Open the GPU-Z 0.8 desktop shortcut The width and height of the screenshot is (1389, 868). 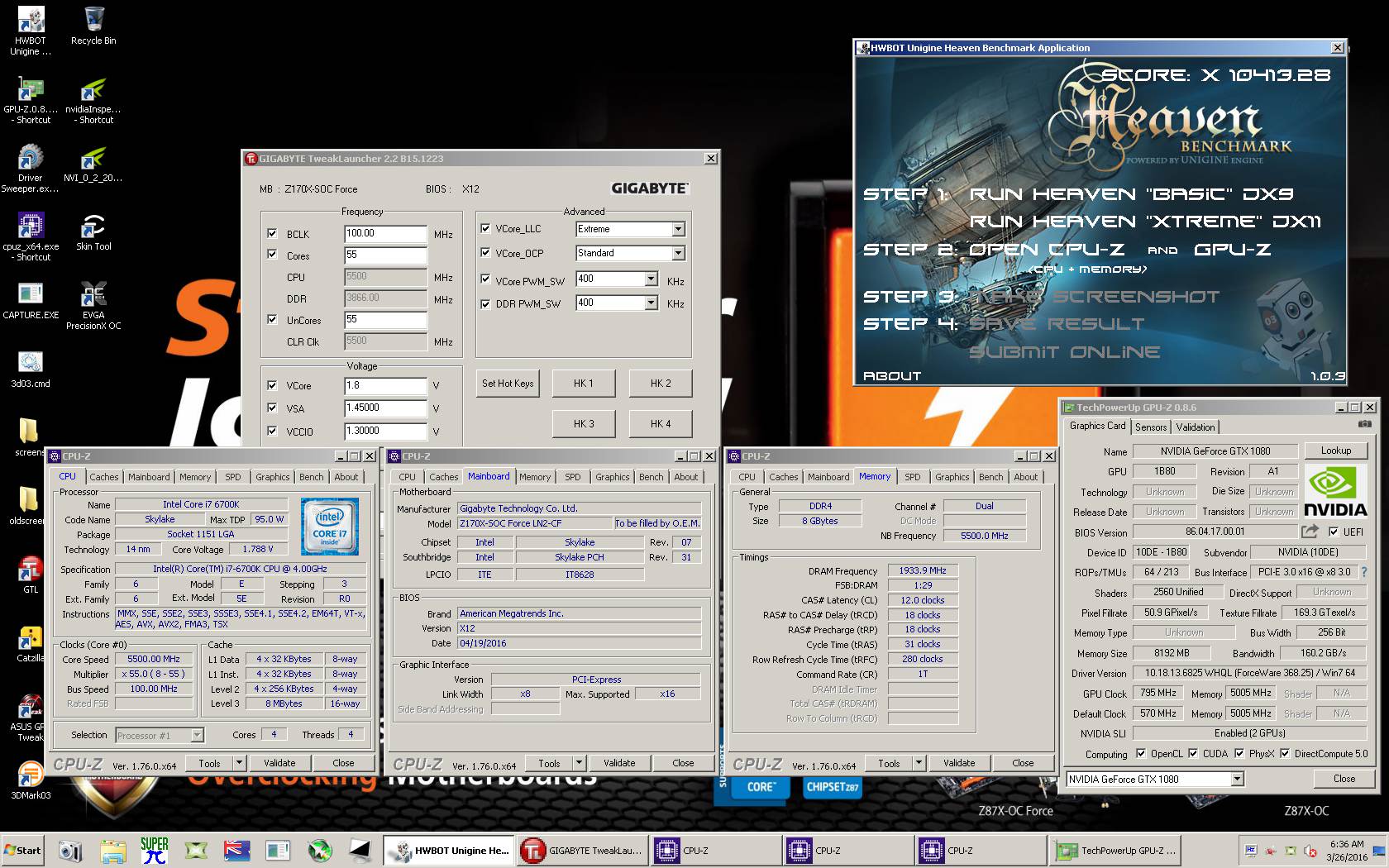tap(31, 100)
